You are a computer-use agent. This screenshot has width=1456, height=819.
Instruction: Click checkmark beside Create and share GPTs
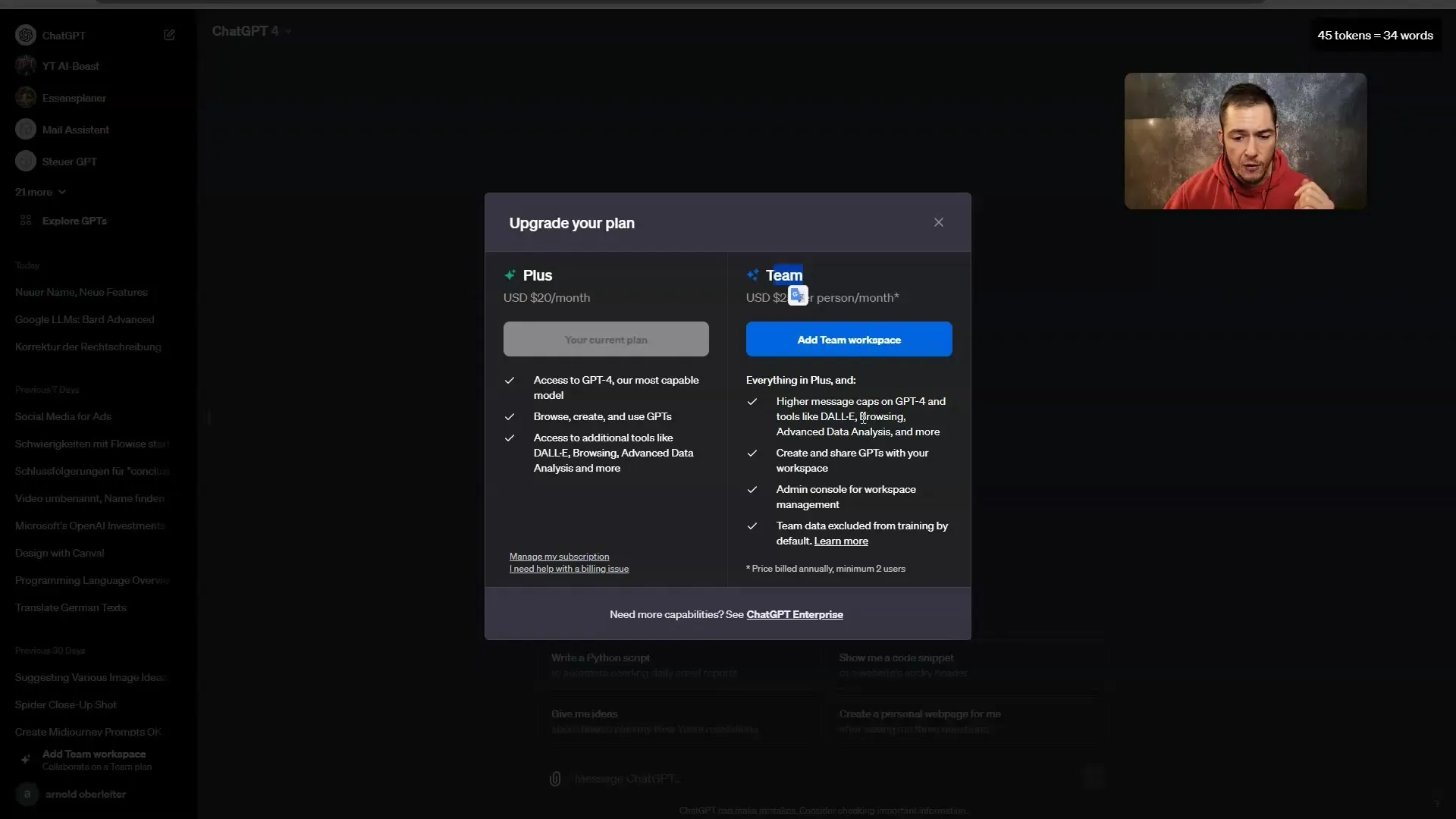(752, 453)
